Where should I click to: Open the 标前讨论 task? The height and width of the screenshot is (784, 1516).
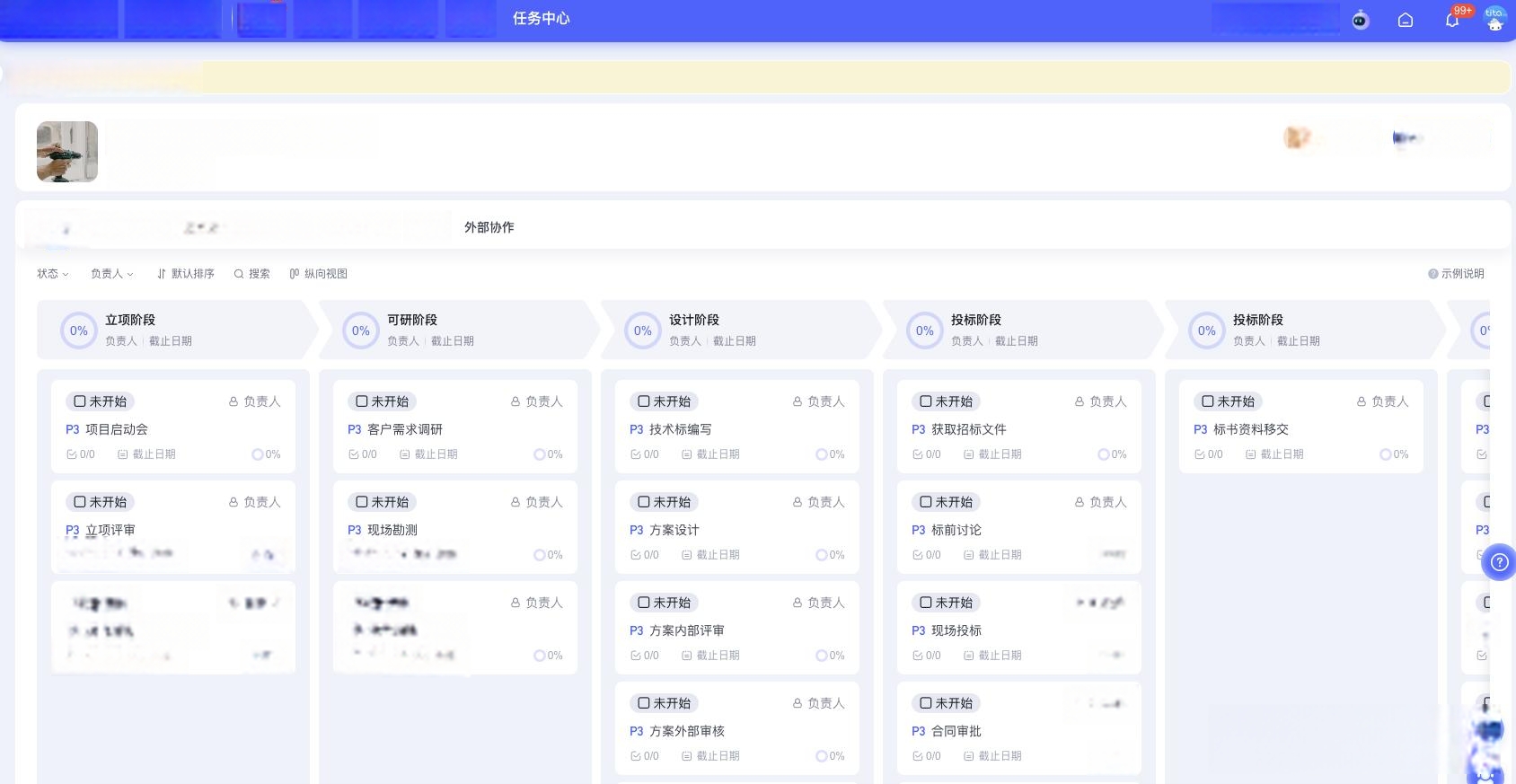956,530
